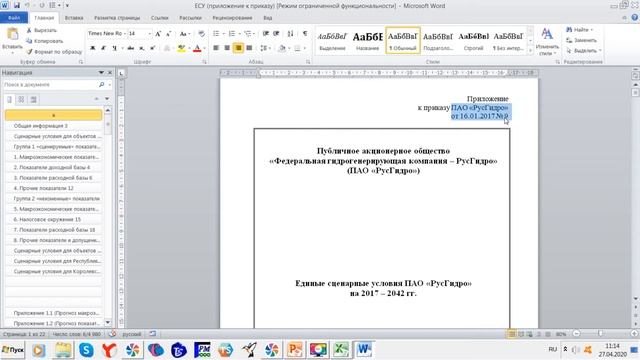Switch to the Вид tab
This screenshot has width=640, height=360.
click(x=267, y=18)
